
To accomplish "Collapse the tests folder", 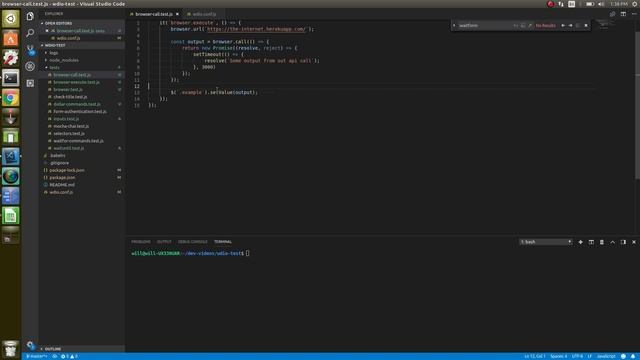I will (82, 67).
